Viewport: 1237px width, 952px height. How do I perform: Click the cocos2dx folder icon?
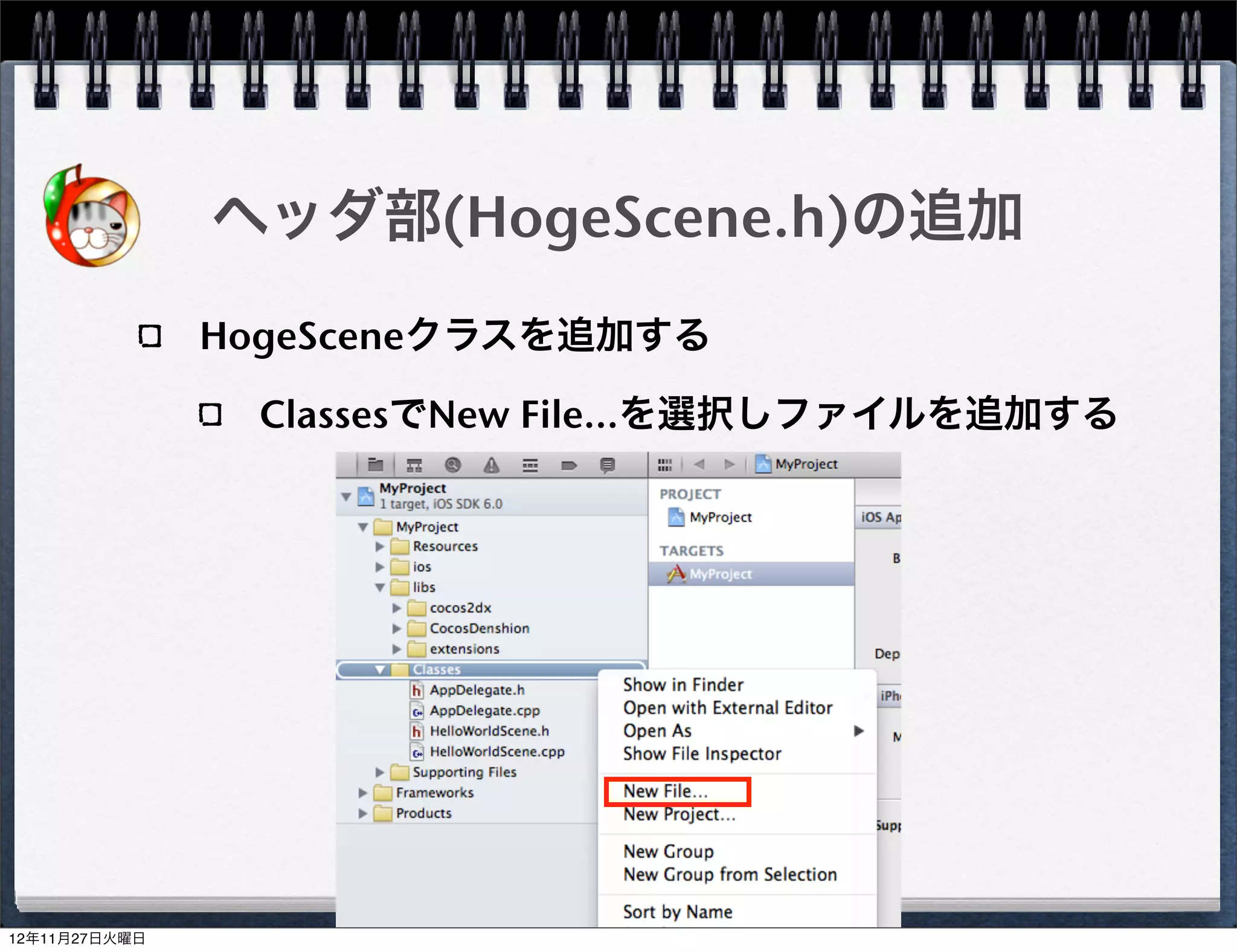click(x=416, y=608)
